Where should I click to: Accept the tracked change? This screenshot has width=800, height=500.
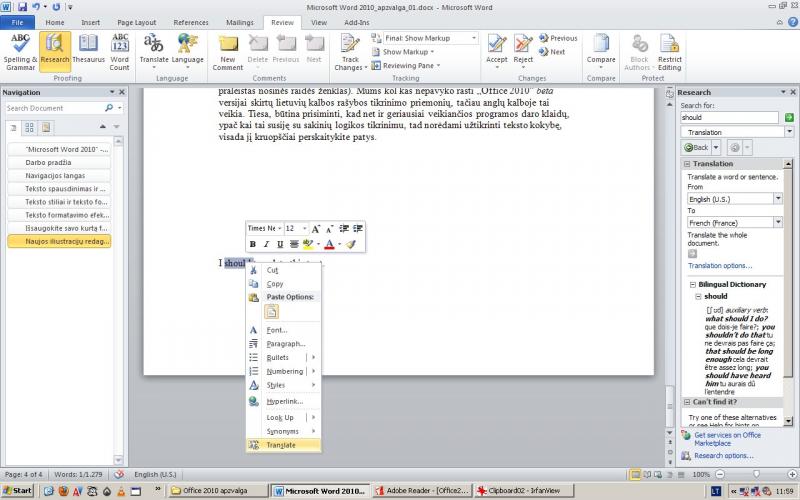coord(496,52)
